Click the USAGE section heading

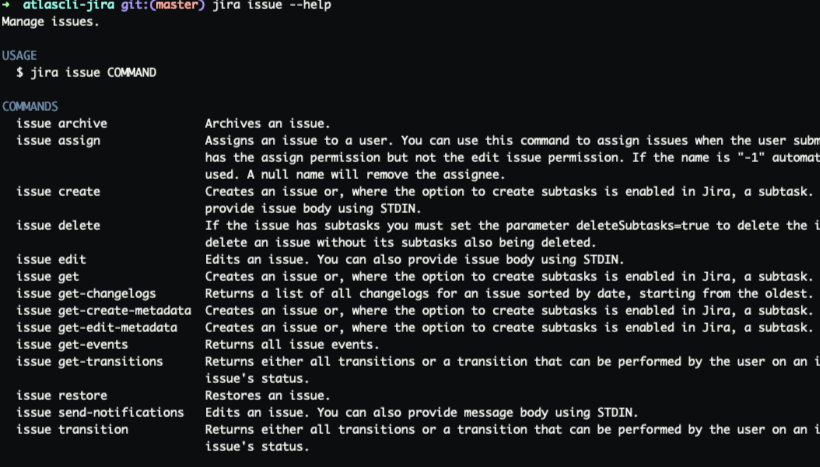[x=19, y=56]
